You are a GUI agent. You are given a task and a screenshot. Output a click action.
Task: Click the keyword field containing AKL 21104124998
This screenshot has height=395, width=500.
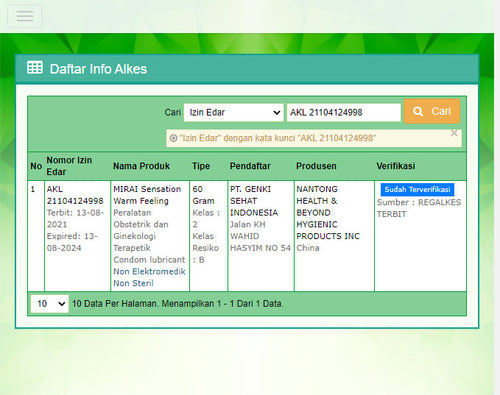pyautogui.click(x=344, y=113)
